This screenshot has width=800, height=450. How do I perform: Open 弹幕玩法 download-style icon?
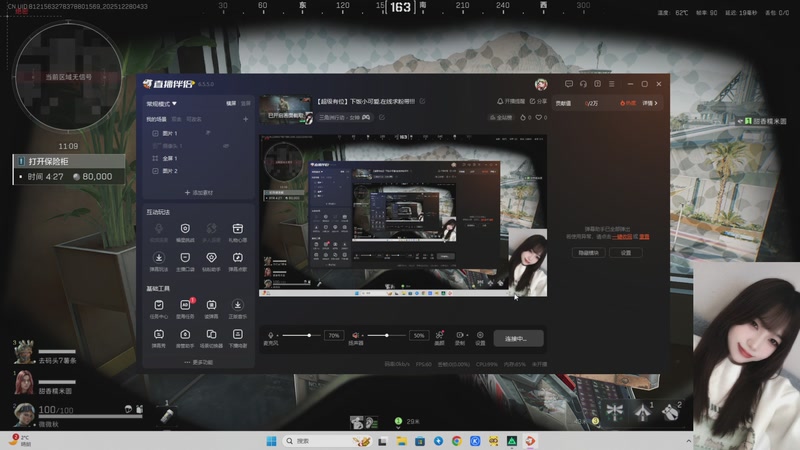coord(159,258)
